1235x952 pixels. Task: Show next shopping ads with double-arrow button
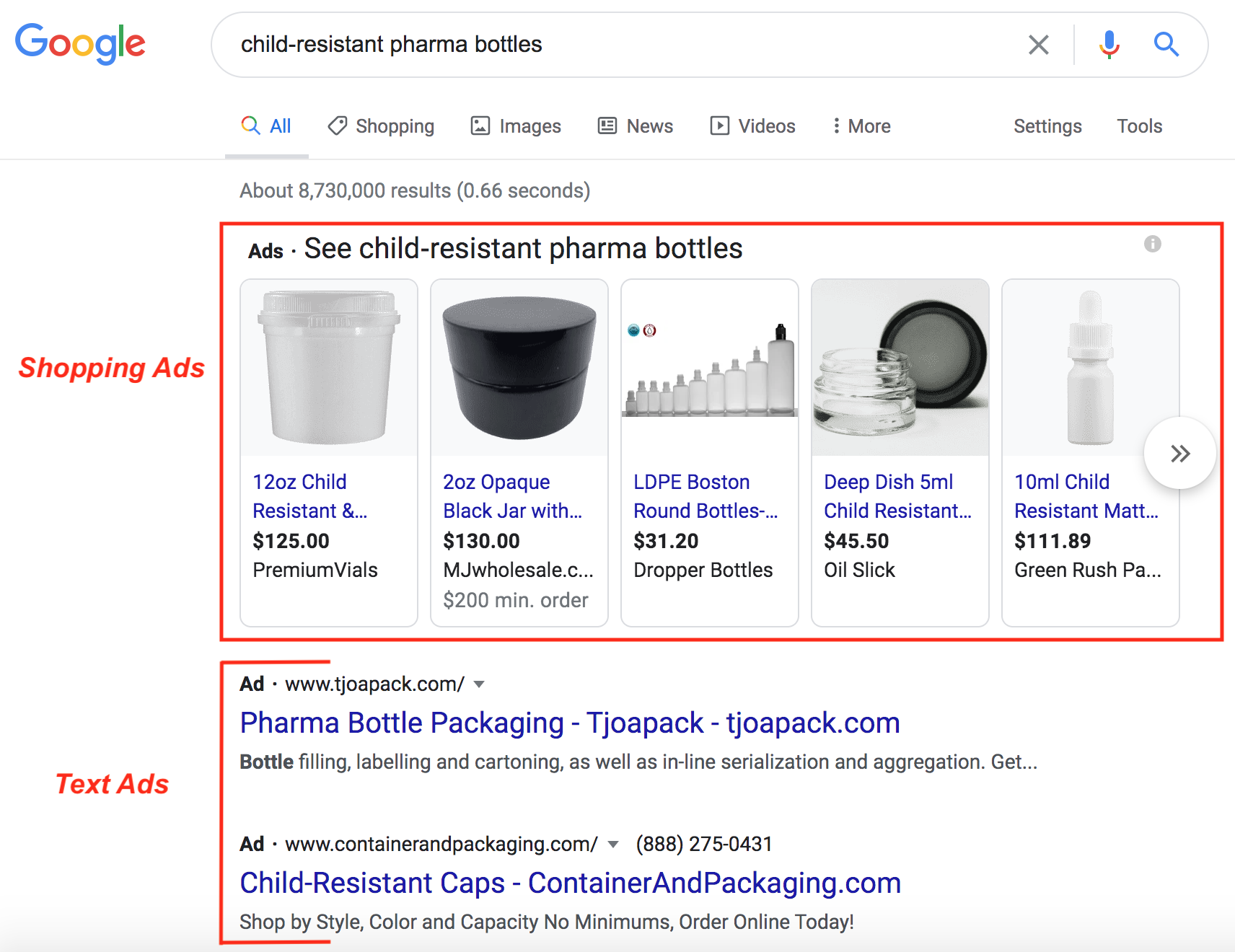pos(1180,454)
